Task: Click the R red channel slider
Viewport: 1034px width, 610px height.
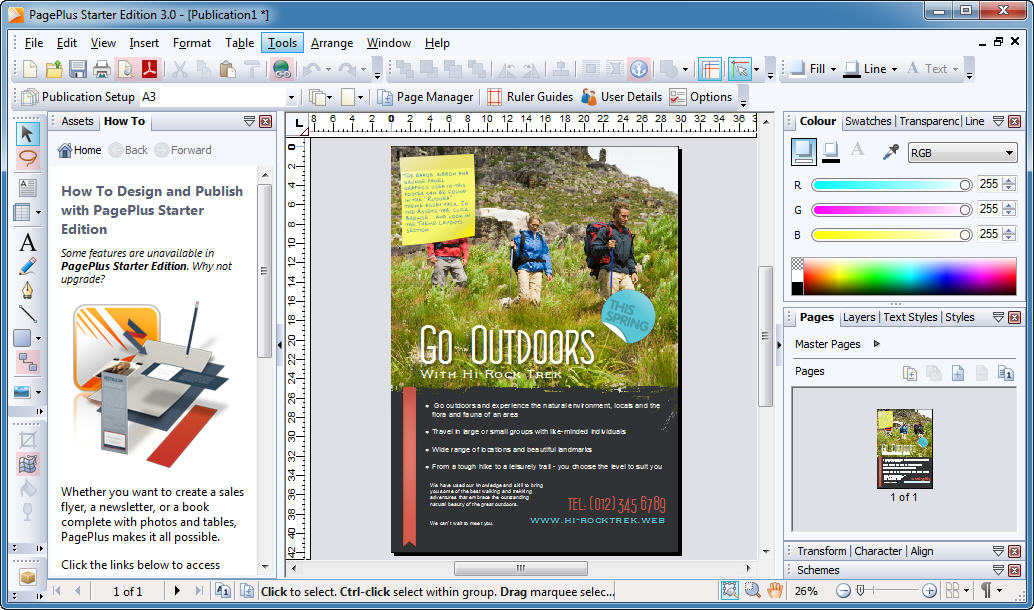Action: tap(891, 185)
